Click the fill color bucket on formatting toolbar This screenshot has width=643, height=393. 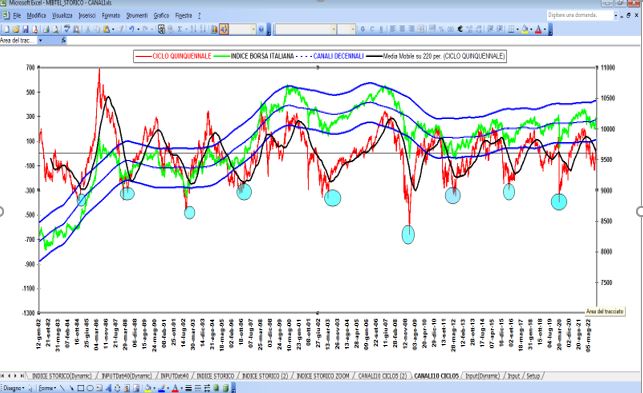(x=525, y=29)
